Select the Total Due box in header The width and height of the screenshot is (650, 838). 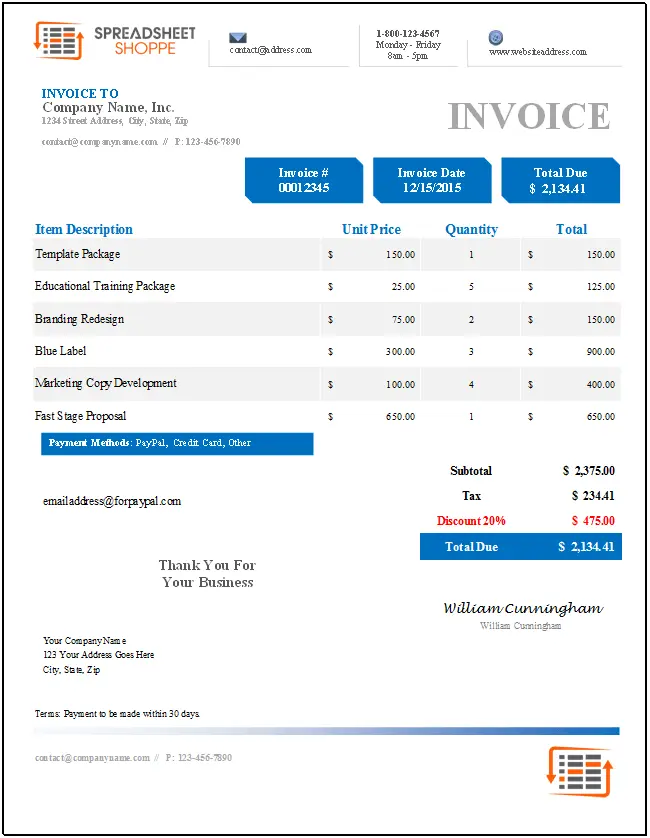point(560,180)
